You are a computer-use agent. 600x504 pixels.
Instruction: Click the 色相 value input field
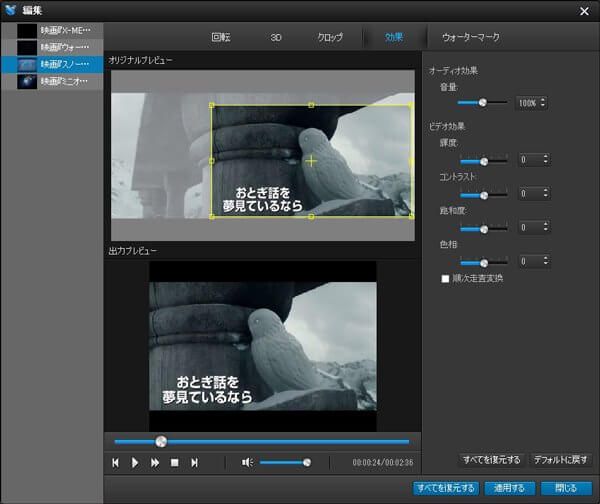click(x=530, y=261)
